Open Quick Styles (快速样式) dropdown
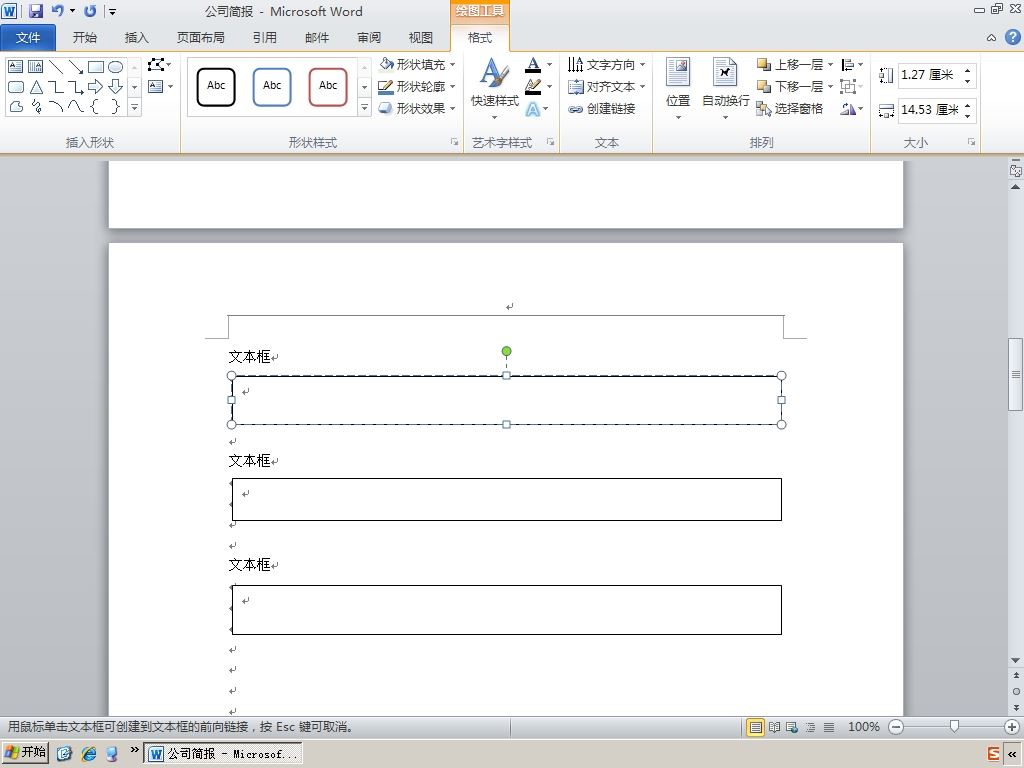The image size is (1024, 768). (x=494, y=89)
